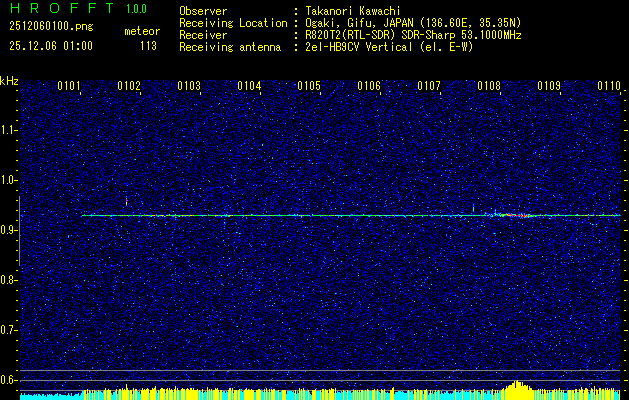Click the 0.7 kHz axis label

8,330
